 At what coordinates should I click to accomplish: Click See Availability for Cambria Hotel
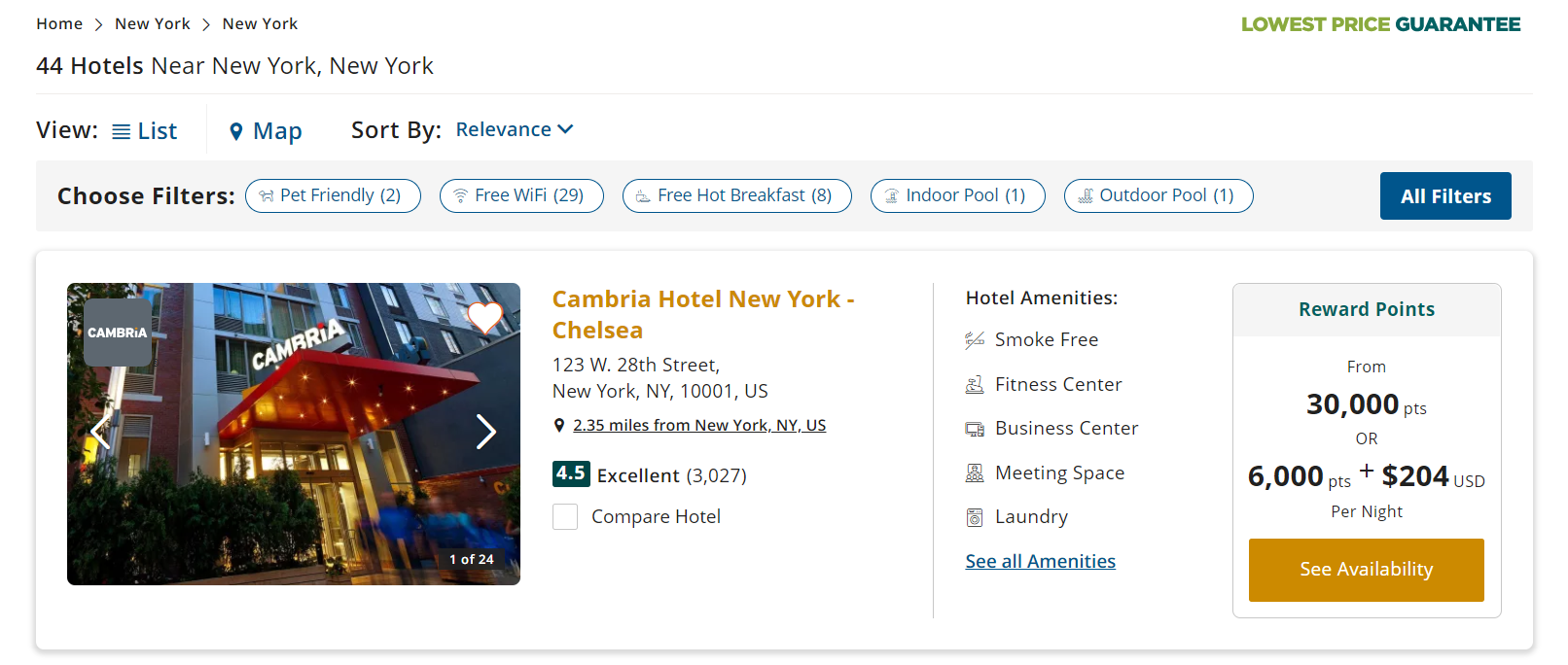(x=1366, y=570)
